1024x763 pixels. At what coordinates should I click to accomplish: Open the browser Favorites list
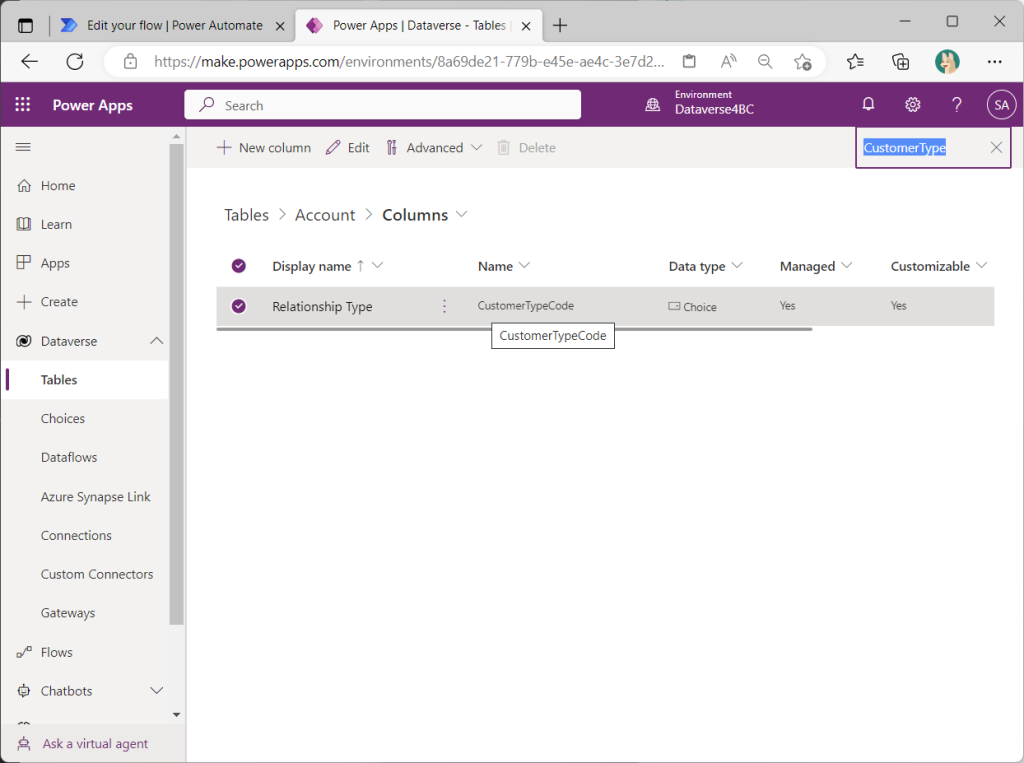[855, 61]
